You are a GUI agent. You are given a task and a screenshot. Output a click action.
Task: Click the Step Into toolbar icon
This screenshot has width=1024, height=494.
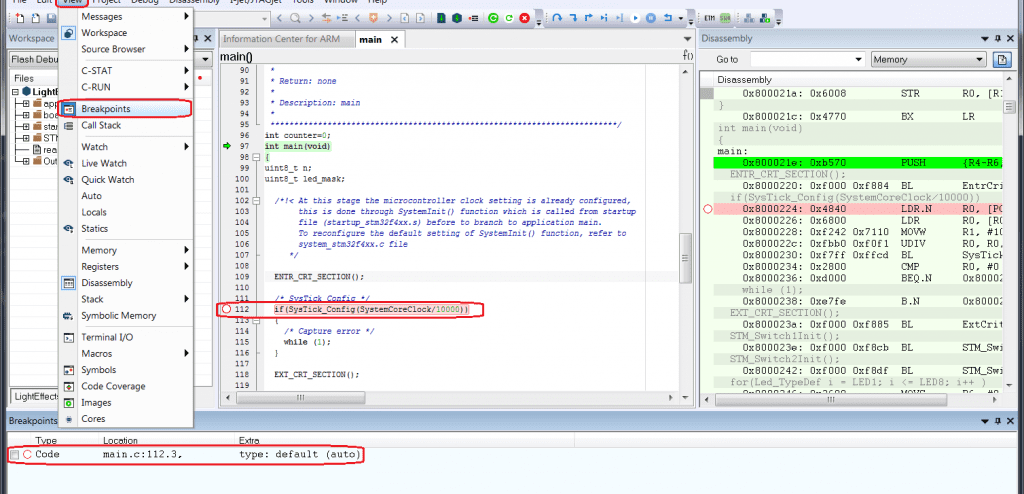click(573, 19)
